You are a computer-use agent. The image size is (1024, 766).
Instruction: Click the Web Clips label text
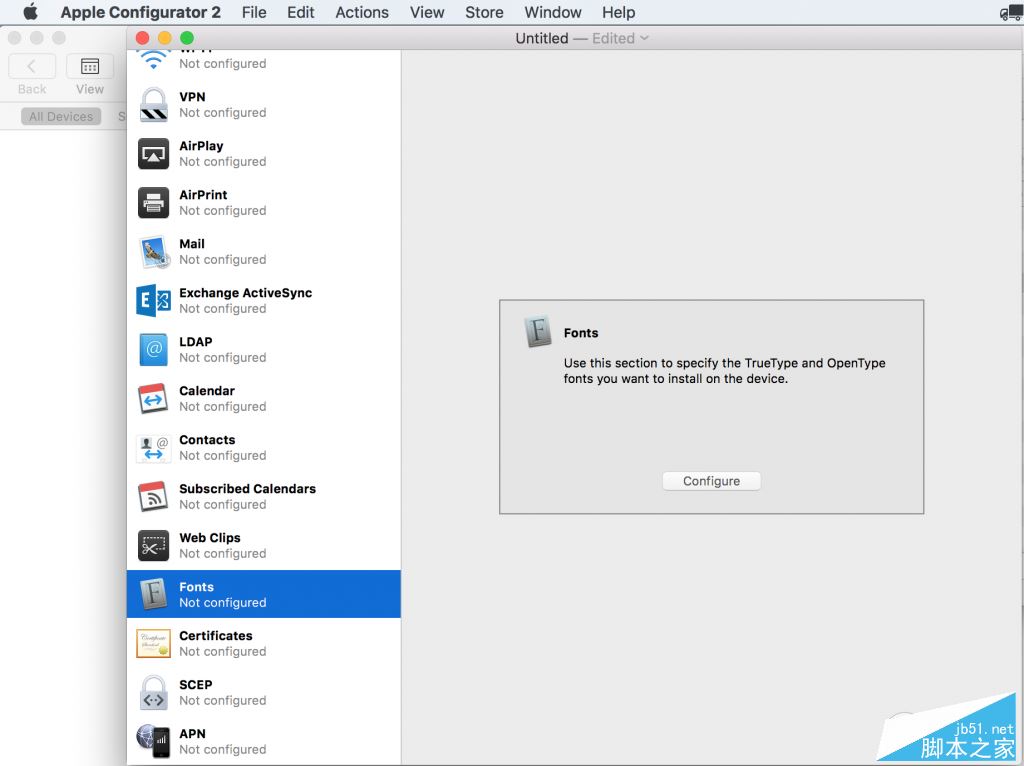pyautogui.click(x=210, y=537)
